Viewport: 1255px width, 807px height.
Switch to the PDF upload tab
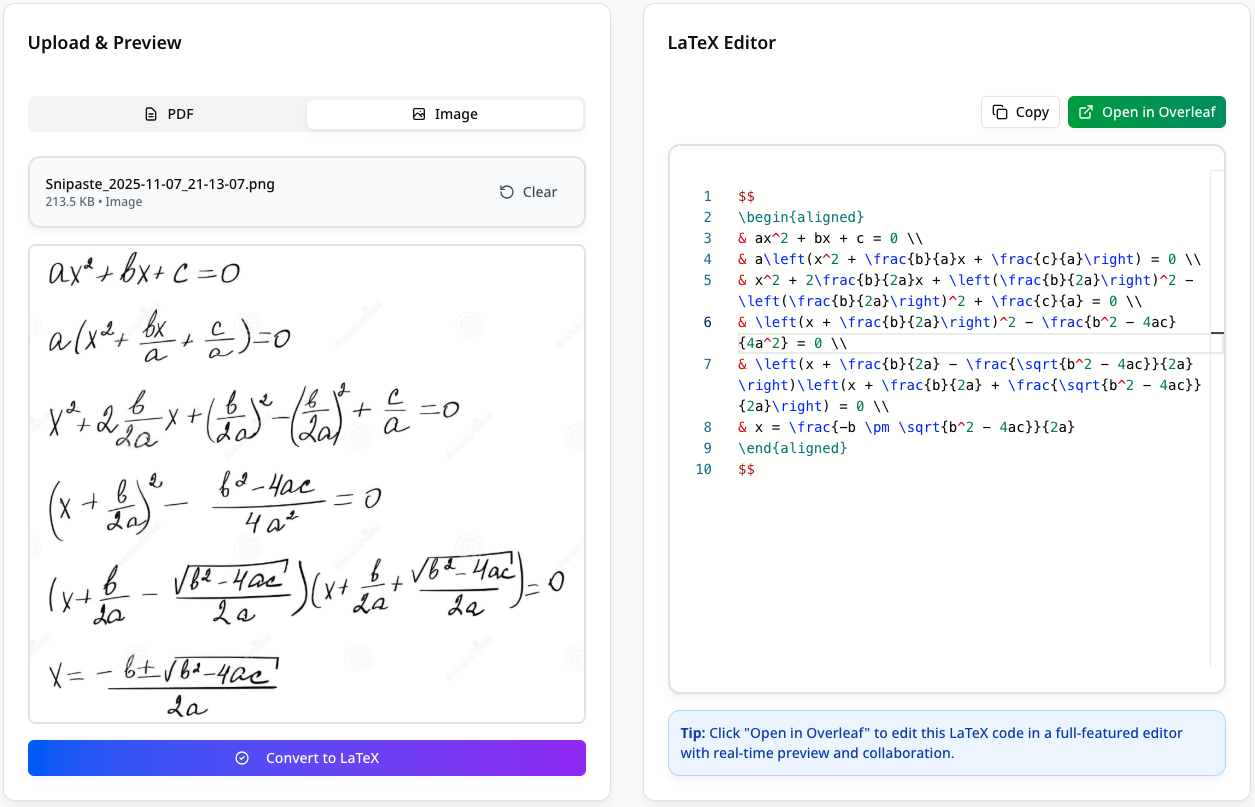click(168, 114)
